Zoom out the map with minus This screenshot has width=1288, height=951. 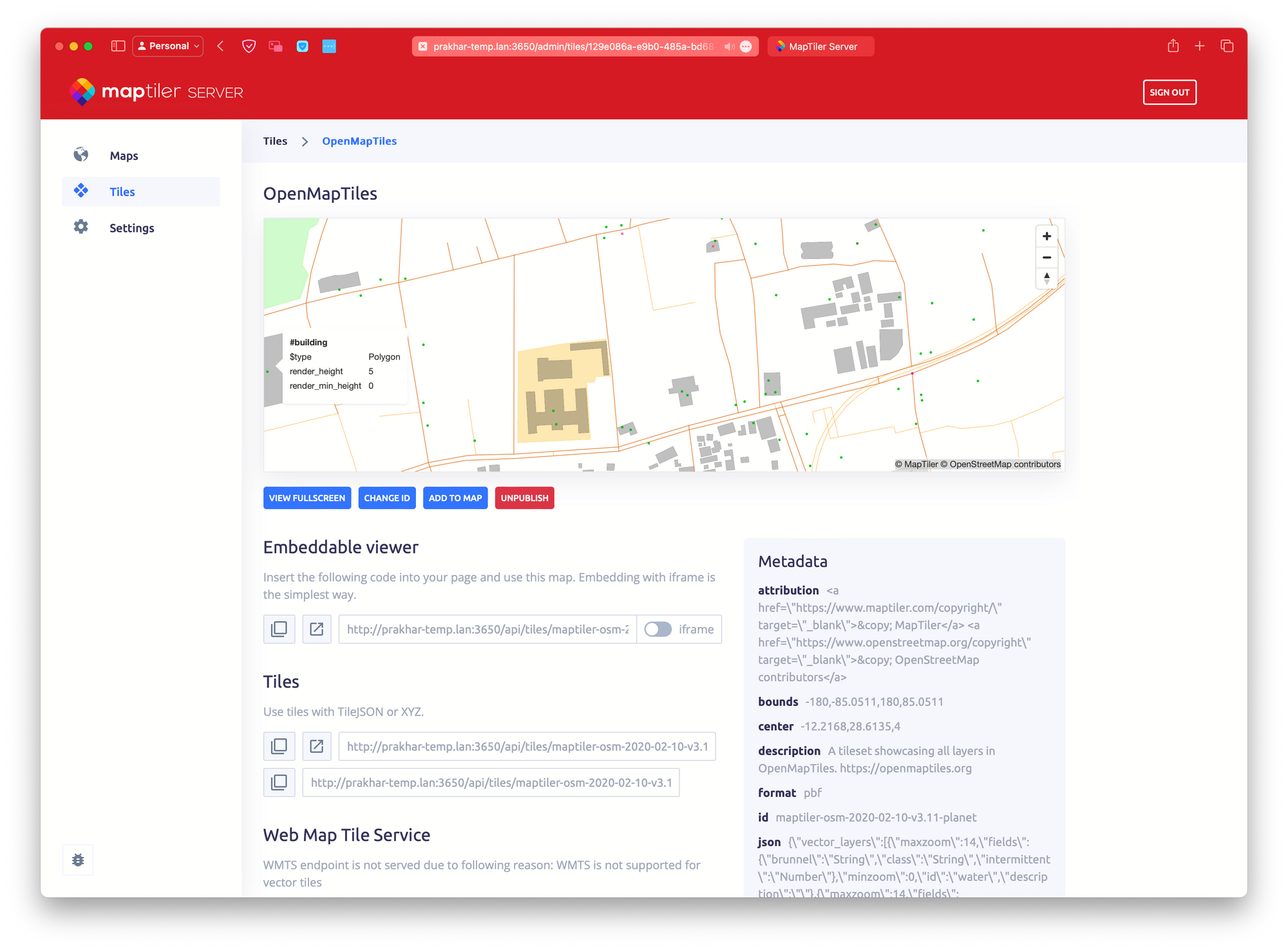(1046, 258)
